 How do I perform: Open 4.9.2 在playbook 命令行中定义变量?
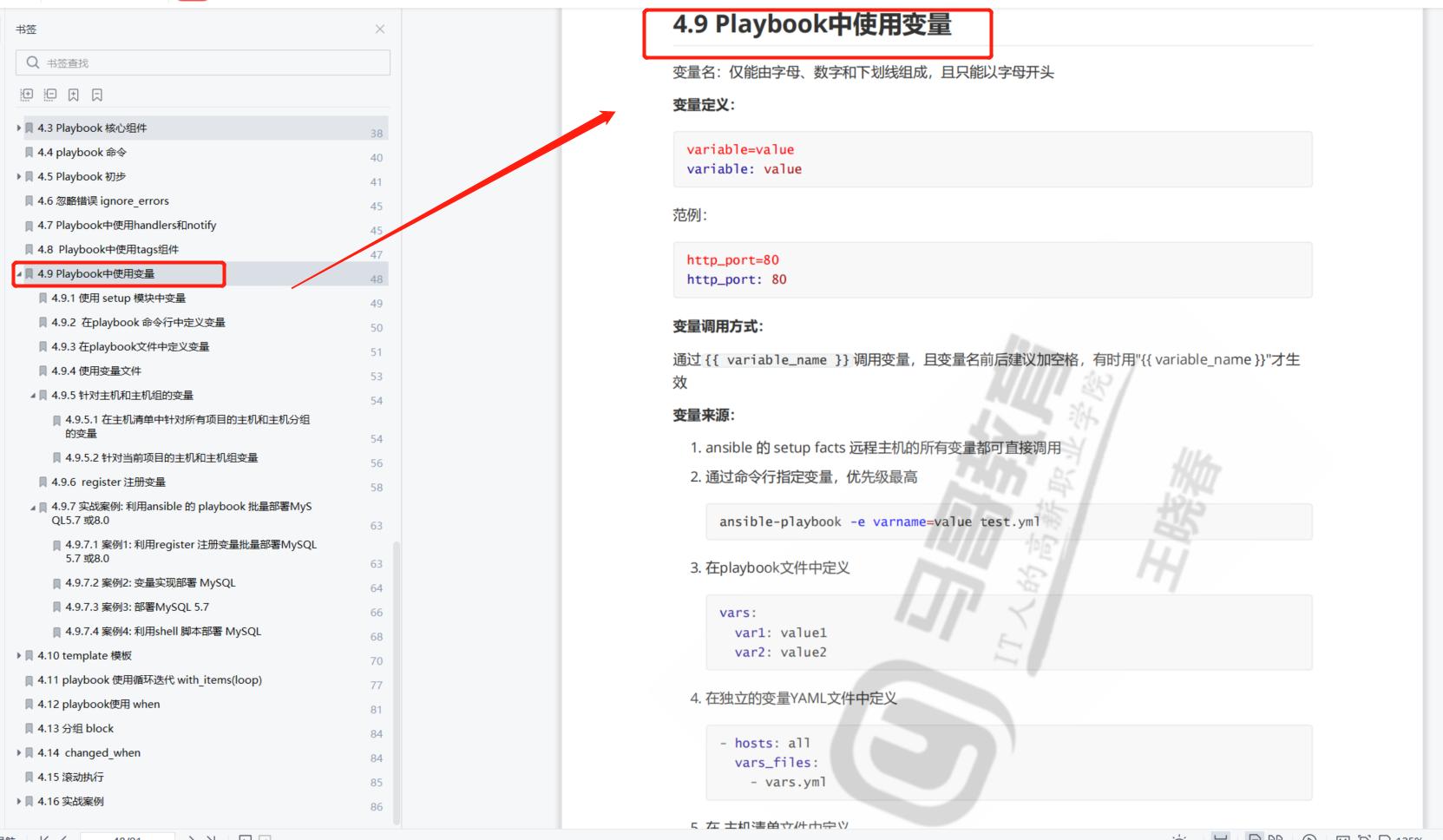click(x=138, y=323)
